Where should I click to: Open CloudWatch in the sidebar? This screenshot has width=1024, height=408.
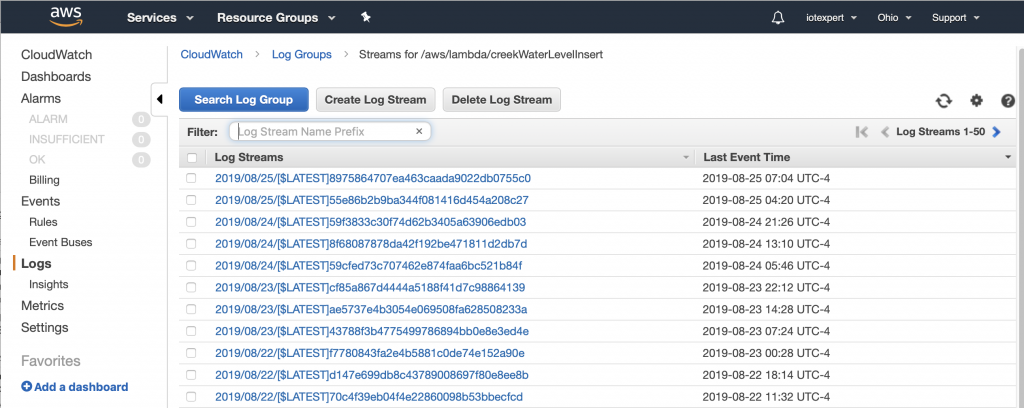(57, 55)
